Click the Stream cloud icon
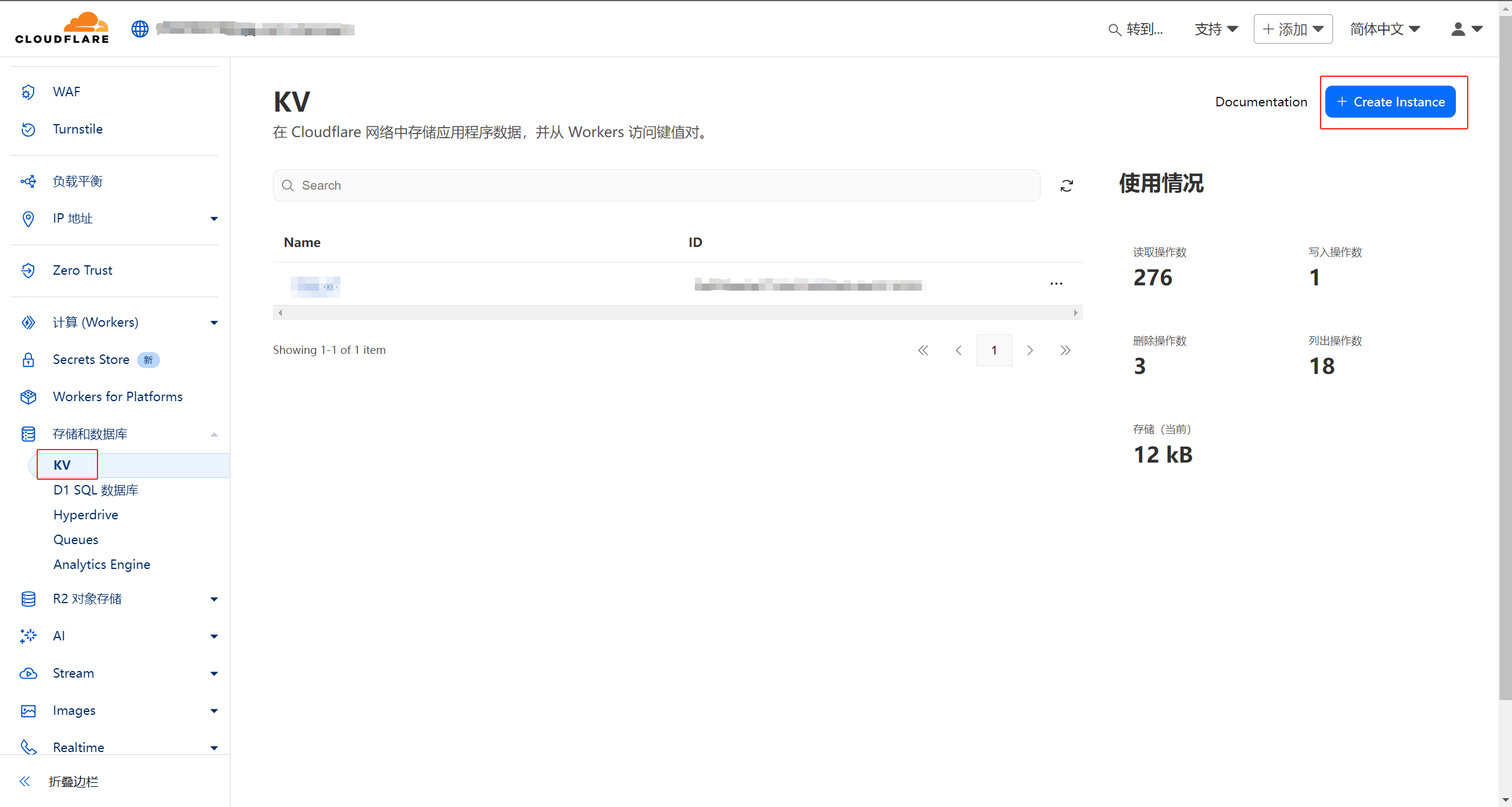Image resolution: width=1512 pixels, height=807 pixels. [28, 673]
